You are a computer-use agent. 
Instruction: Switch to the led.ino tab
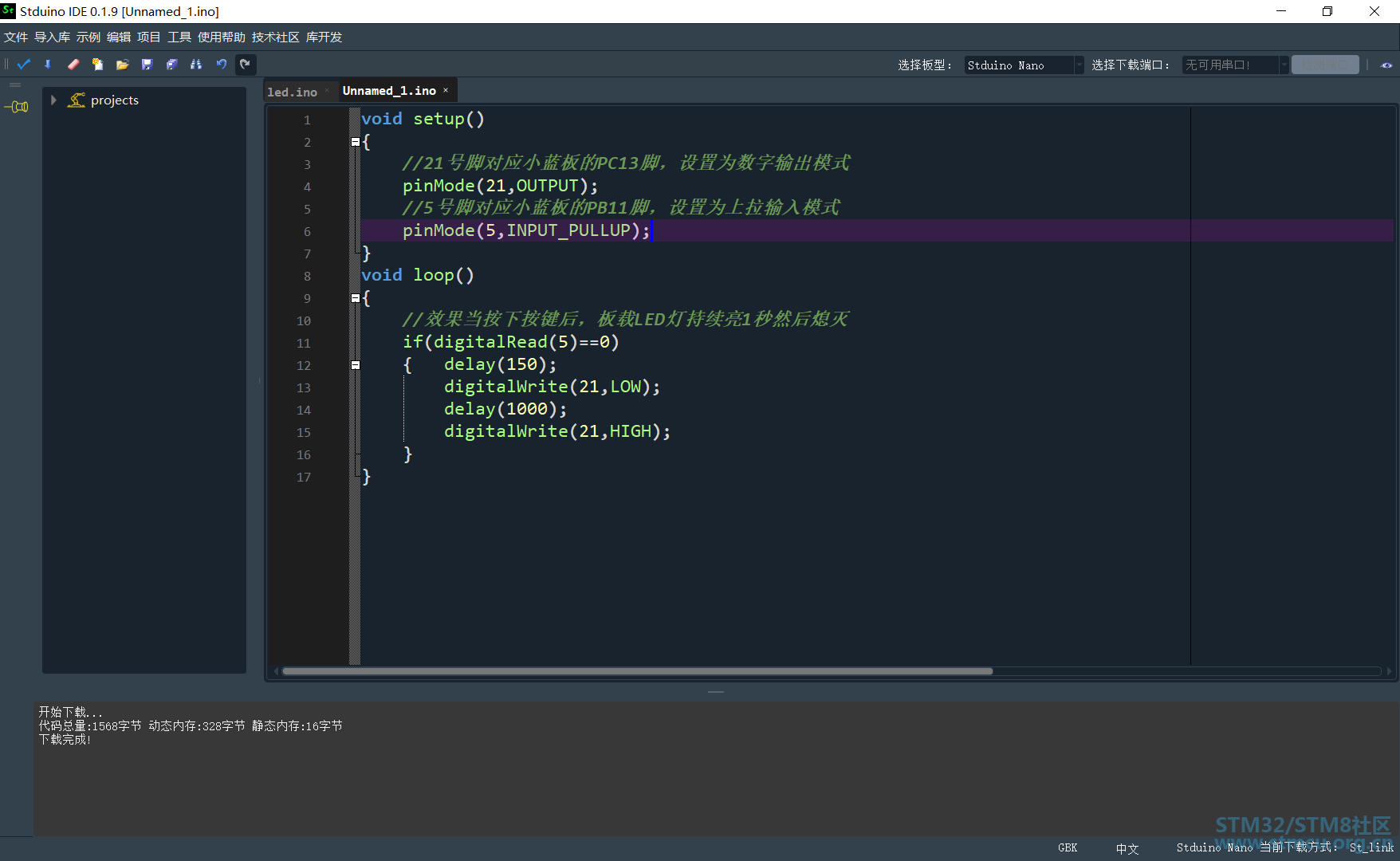tap(292, 92)
